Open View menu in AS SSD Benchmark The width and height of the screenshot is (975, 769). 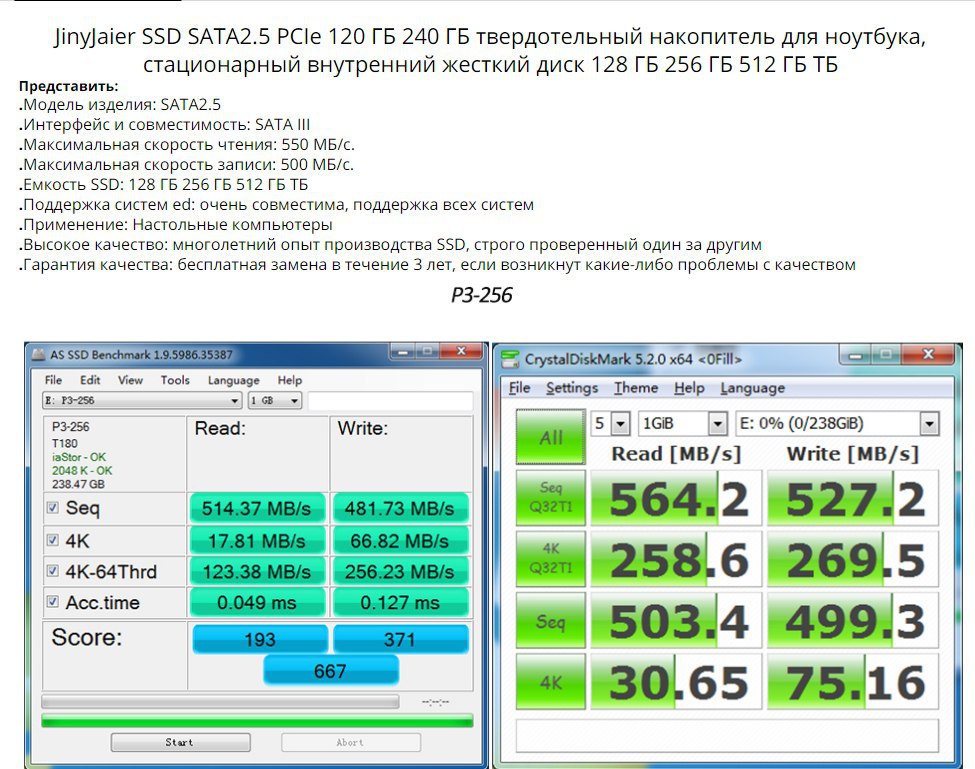click(130, 380)
